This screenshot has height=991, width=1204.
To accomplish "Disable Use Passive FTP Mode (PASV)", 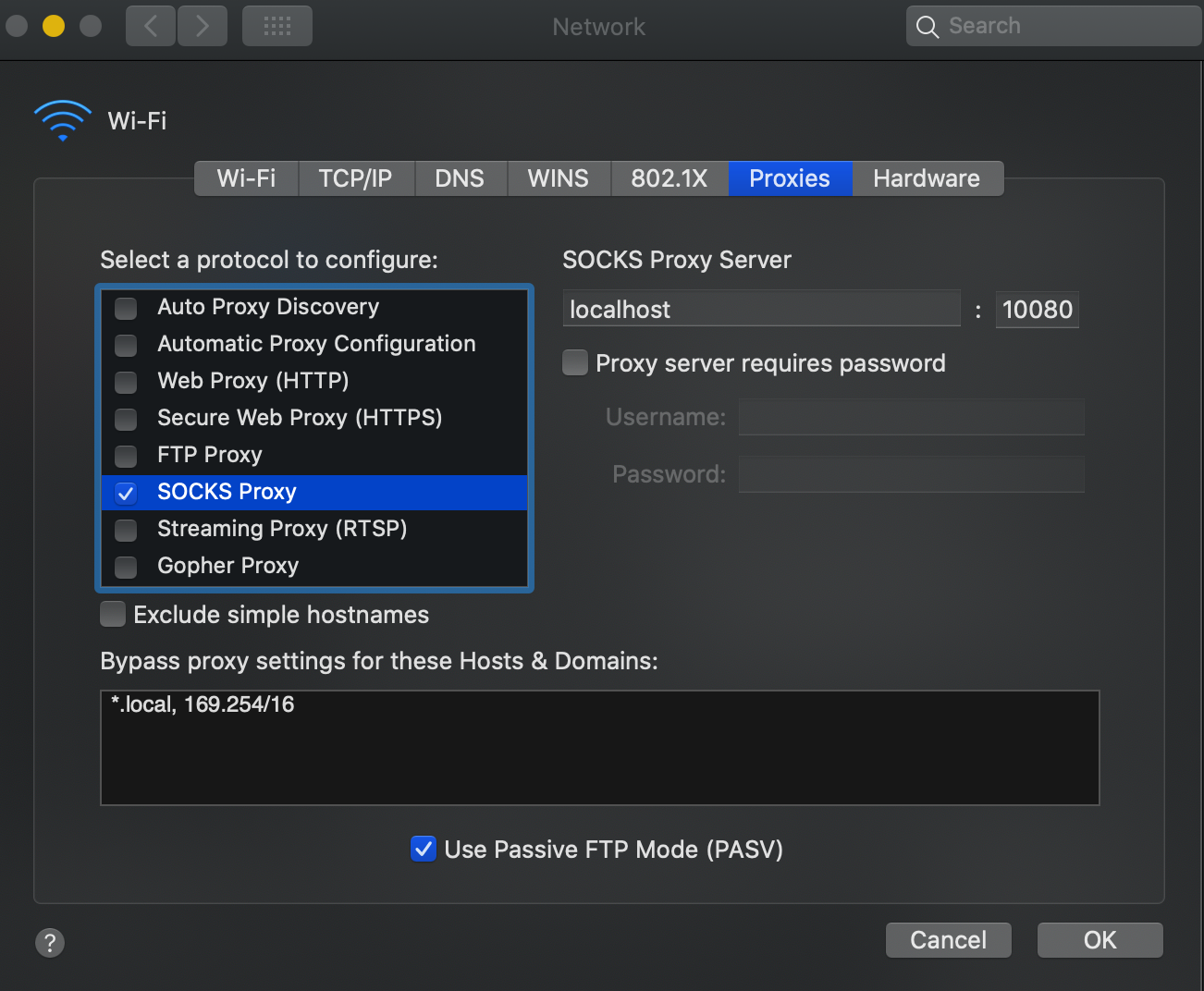I will tap(424, 849).
